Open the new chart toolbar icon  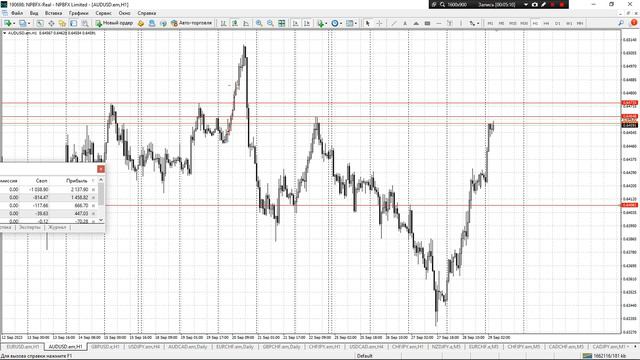tap(8, 23)
